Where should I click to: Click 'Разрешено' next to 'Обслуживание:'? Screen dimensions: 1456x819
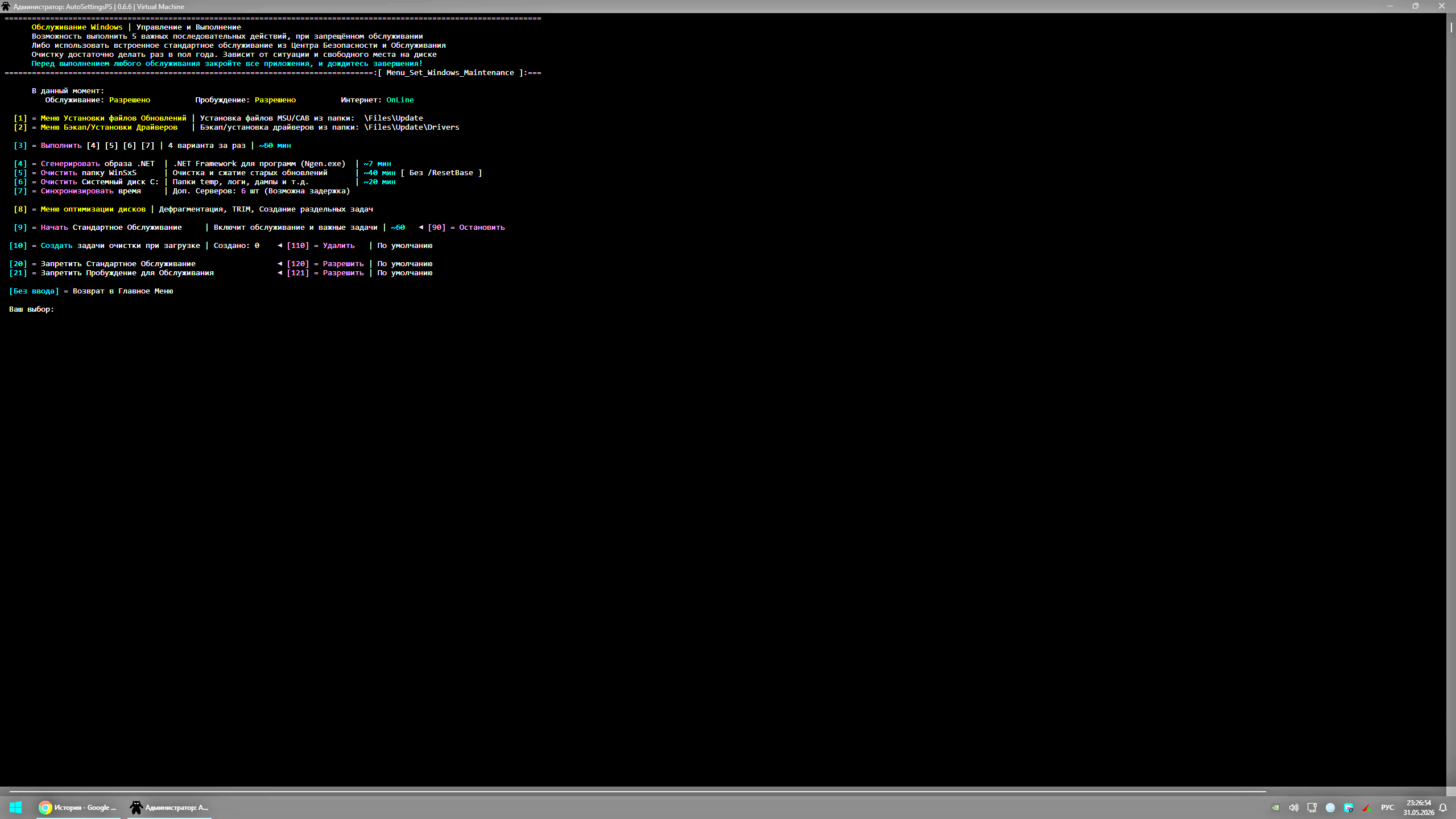tap(130, 100)
